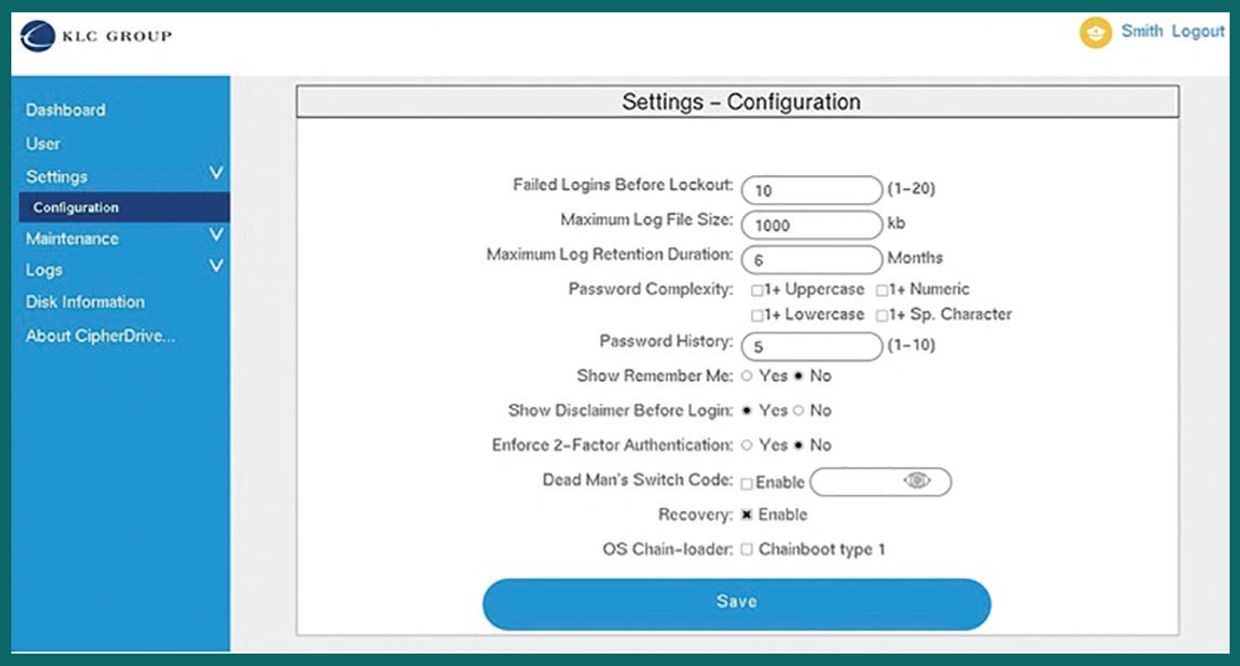Click the Failed Logins Before Lockout field
The width and height of the screenshot is (1240, 666).
pos(810,190)
